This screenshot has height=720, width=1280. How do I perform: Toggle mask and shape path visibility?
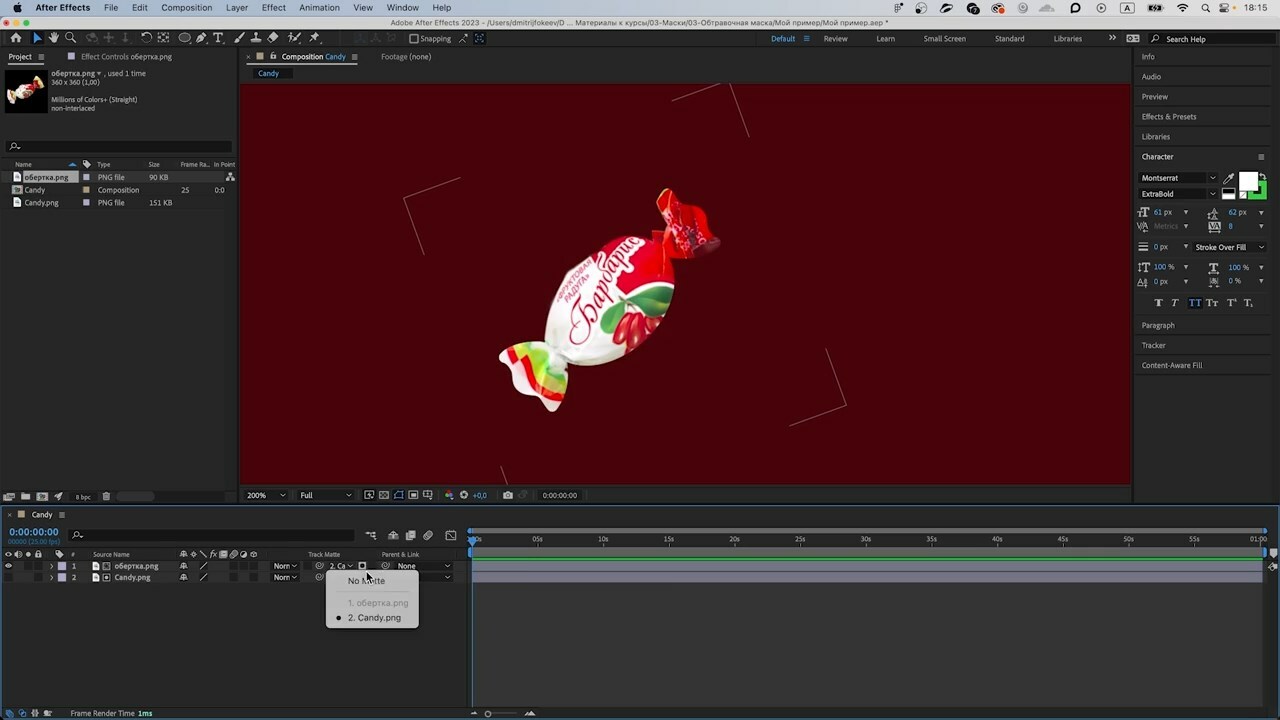(x=399, y=495)
